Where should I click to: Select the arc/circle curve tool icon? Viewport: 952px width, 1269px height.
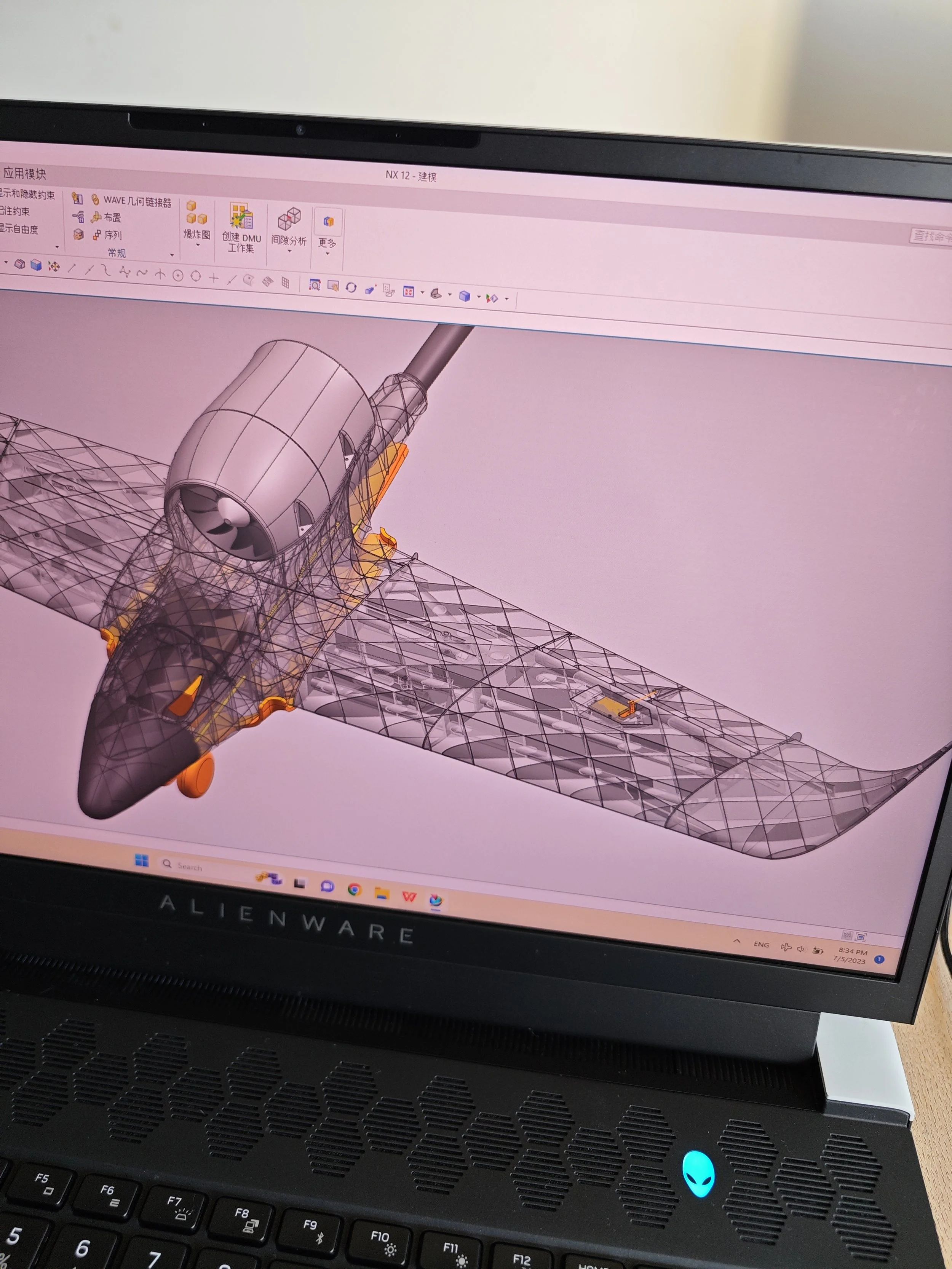(x=178, y=276)
